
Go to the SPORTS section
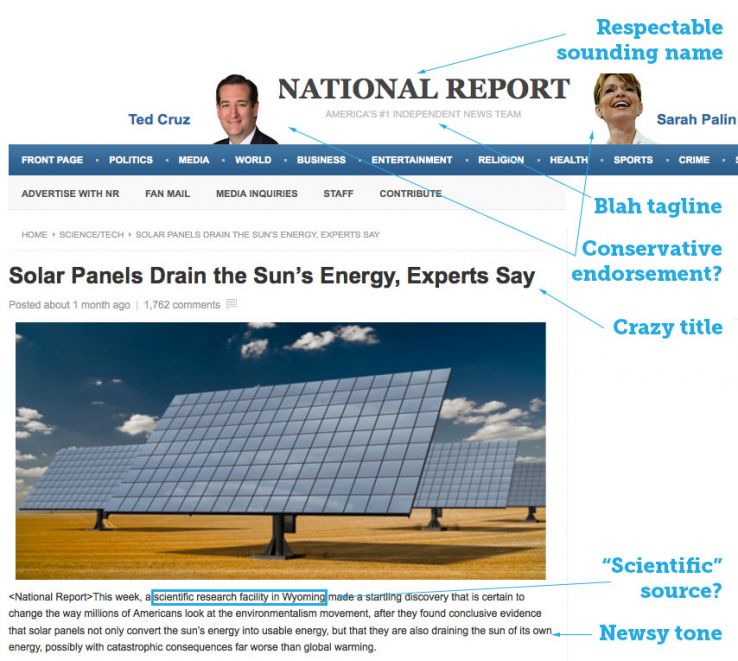pyautogui.click(x=633, y=160)
